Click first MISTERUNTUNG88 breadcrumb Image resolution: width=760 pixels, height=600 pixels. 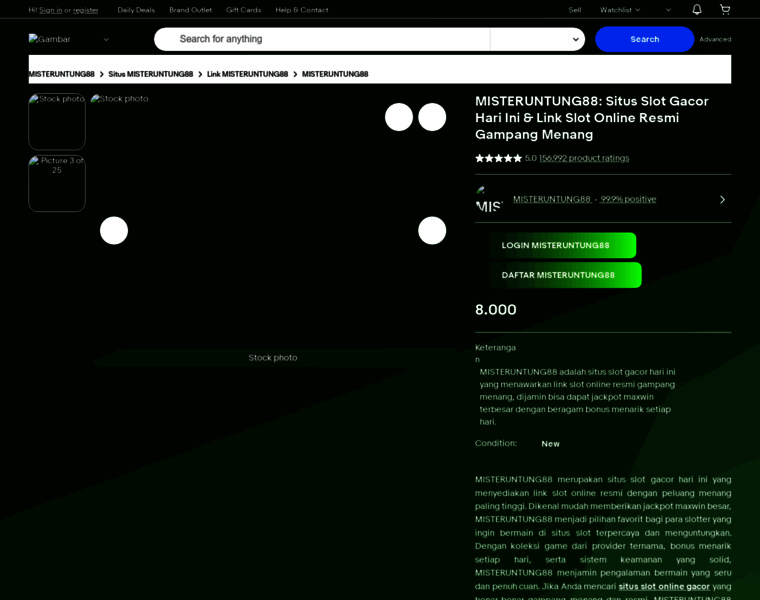tap(62, 74)
